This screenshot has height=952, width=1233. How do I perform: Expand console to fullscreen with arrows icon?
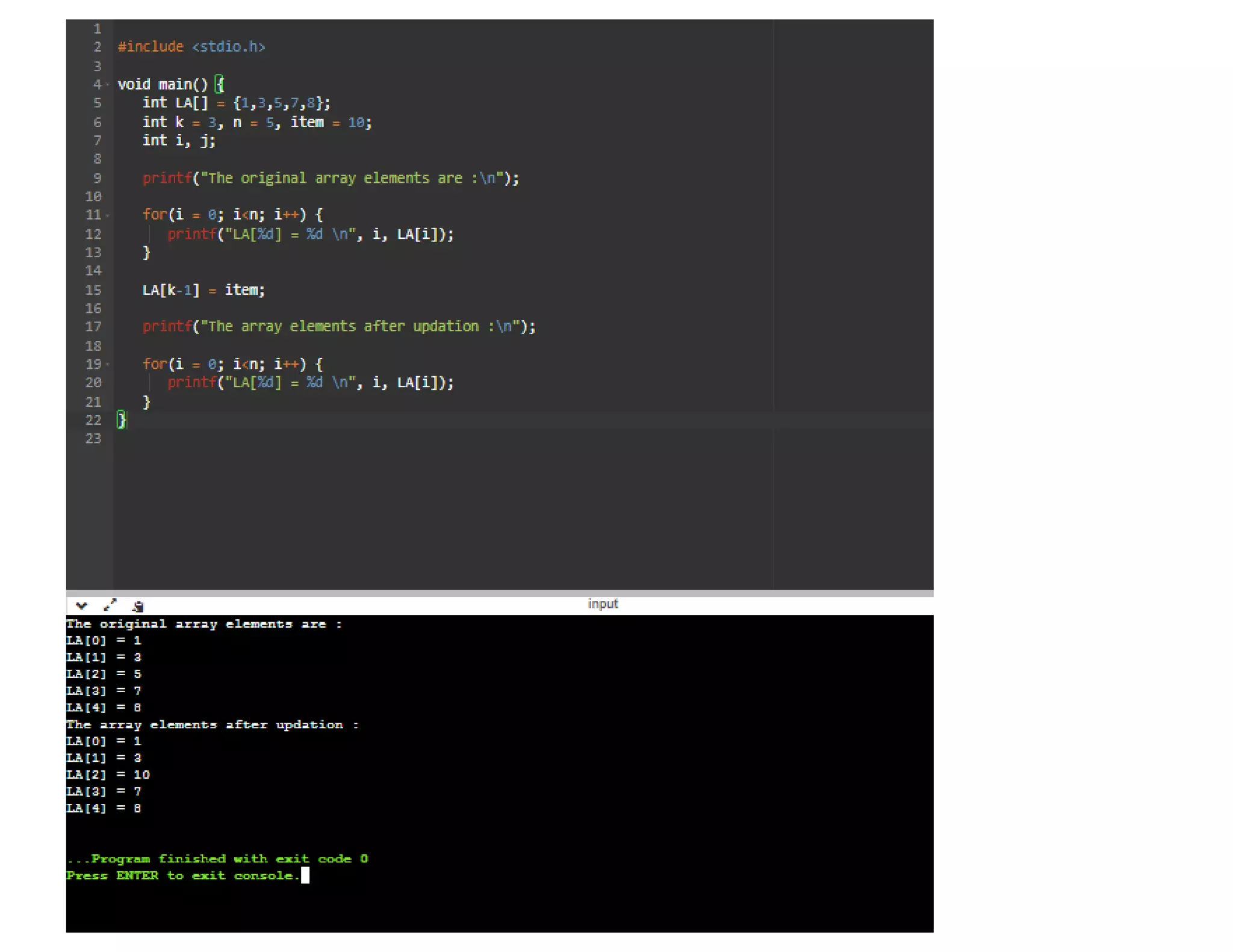110,605
